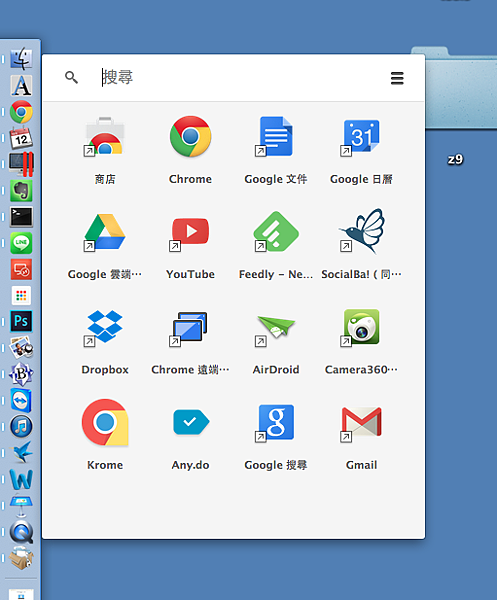Screen dimensions: 497x600
Task: Open Font Book in the Dock
Action: coord(21,85)
